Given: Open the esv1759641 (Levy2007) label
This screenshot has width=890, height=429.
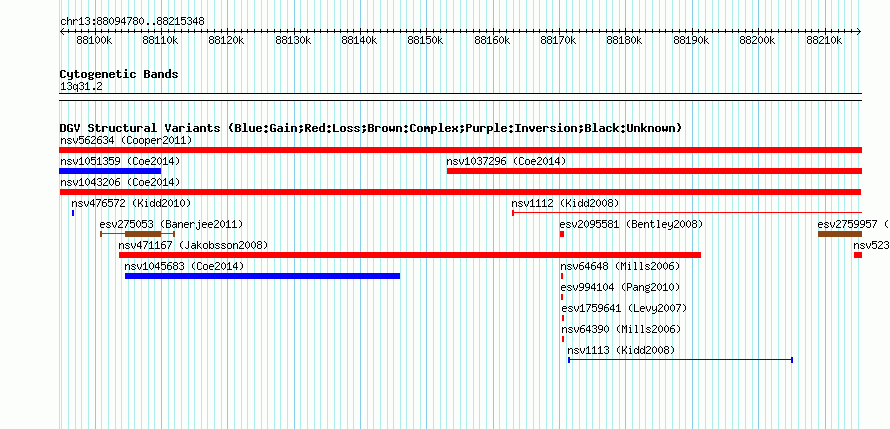Looking at the screenshot, I should coord(624,308).
